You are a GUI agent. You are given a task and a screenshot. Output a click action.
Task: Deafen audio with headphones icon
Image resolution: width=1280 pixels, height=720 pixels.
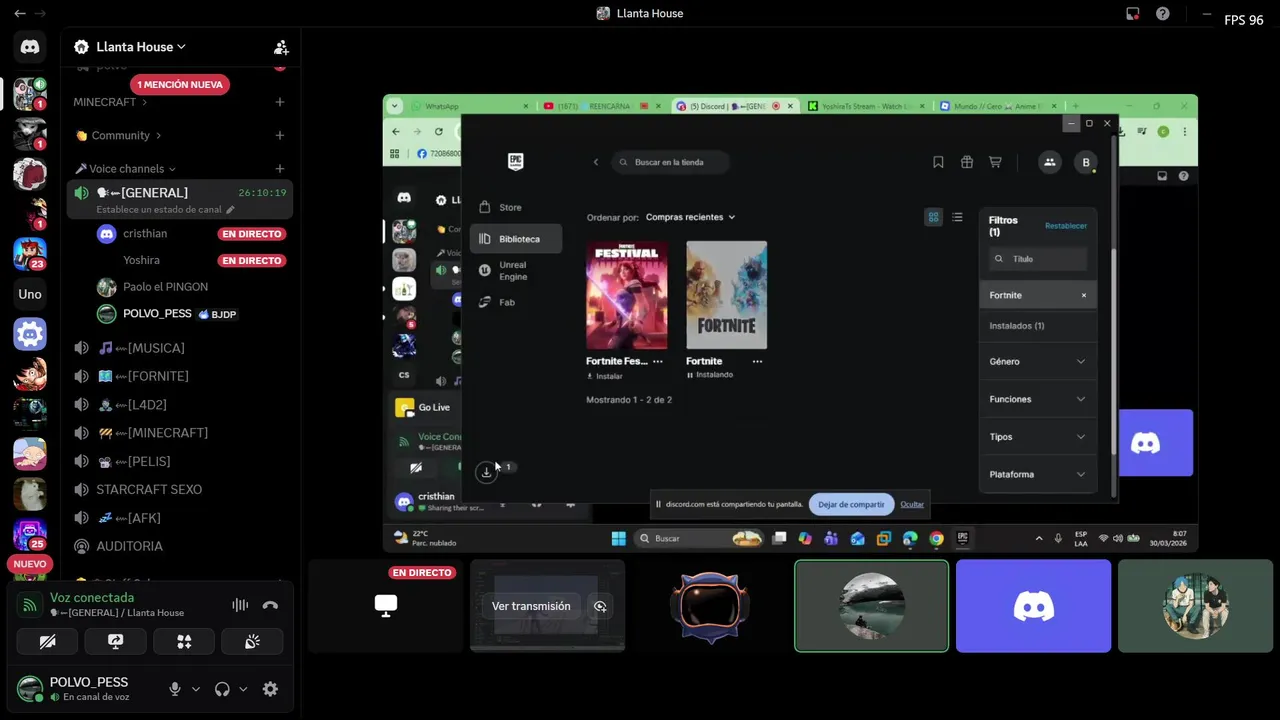pos(222,689)
